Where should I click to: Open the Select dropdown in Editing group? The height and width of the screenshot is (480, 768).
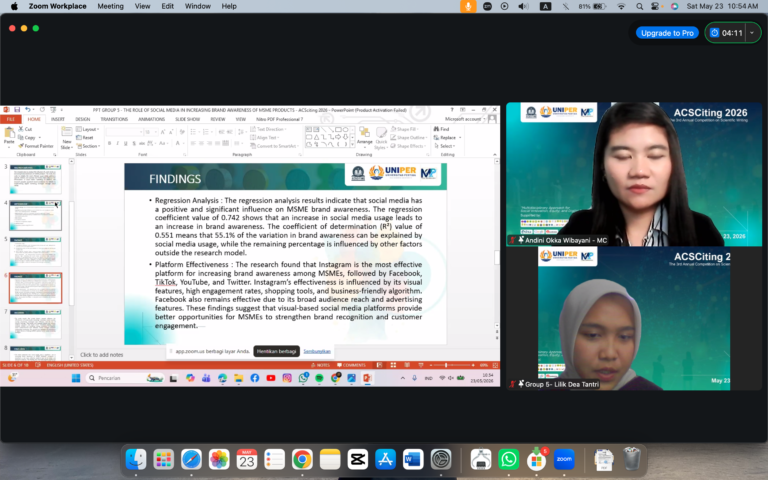(444, 146)
